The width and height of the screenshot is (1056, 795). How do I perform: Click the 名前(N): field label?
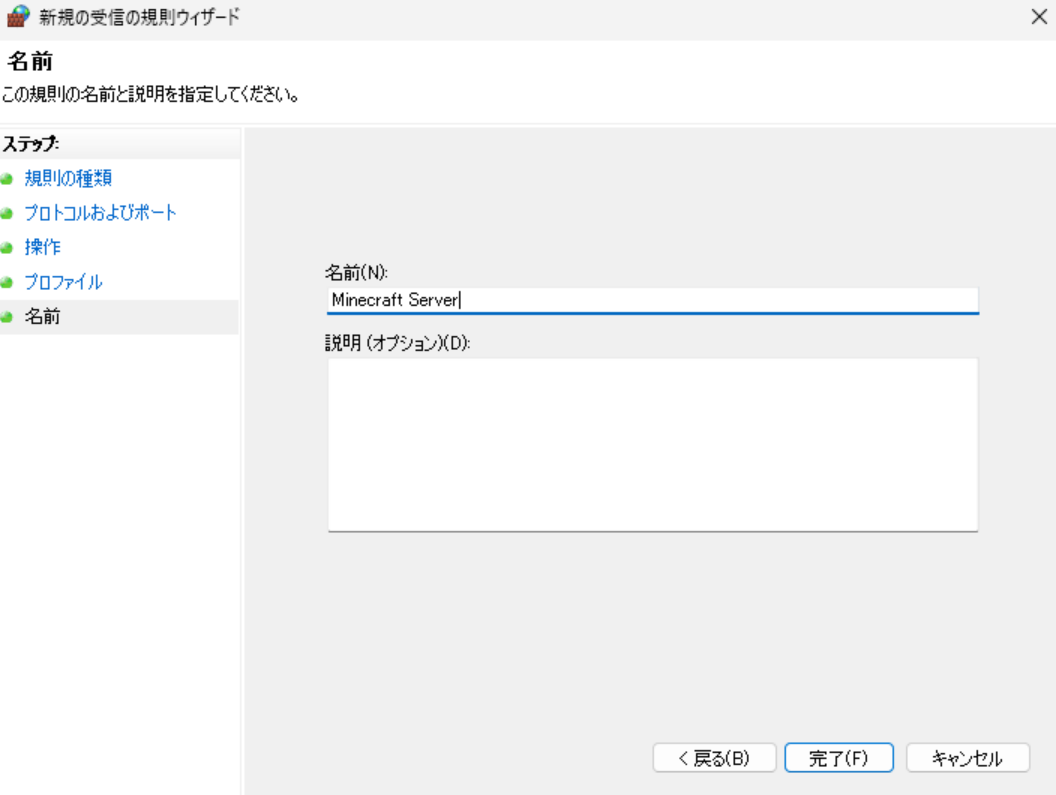click(356, 272)
